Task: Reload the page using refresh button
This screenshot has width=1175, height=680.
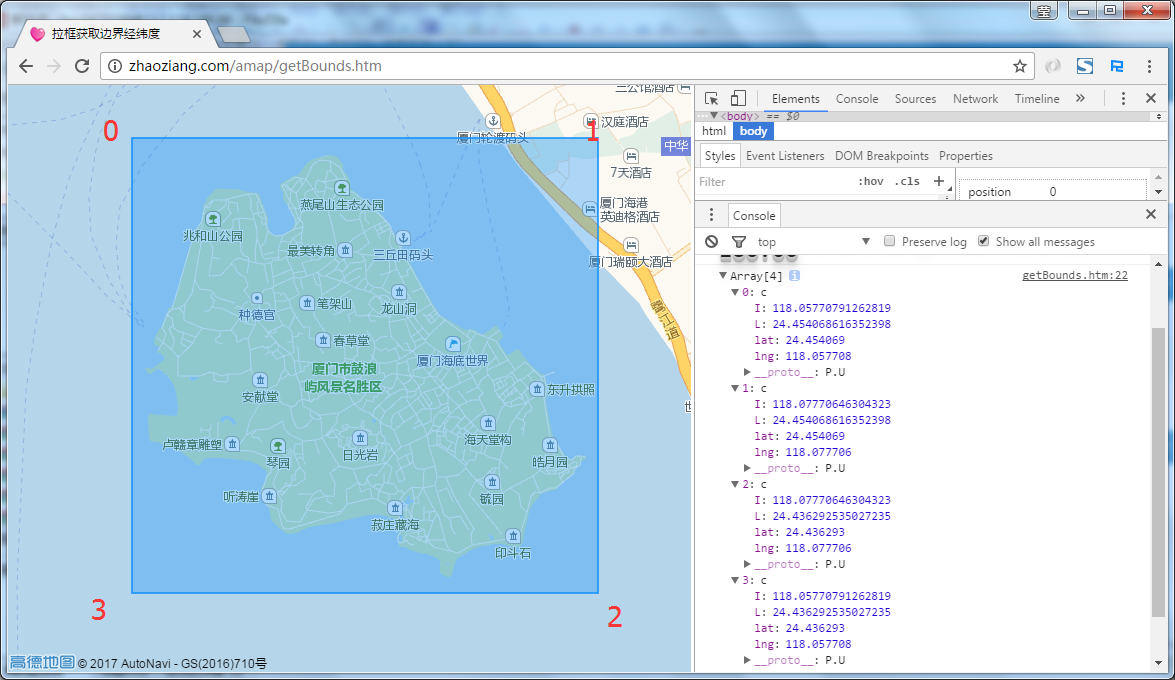Action: [x=82, y=66]
